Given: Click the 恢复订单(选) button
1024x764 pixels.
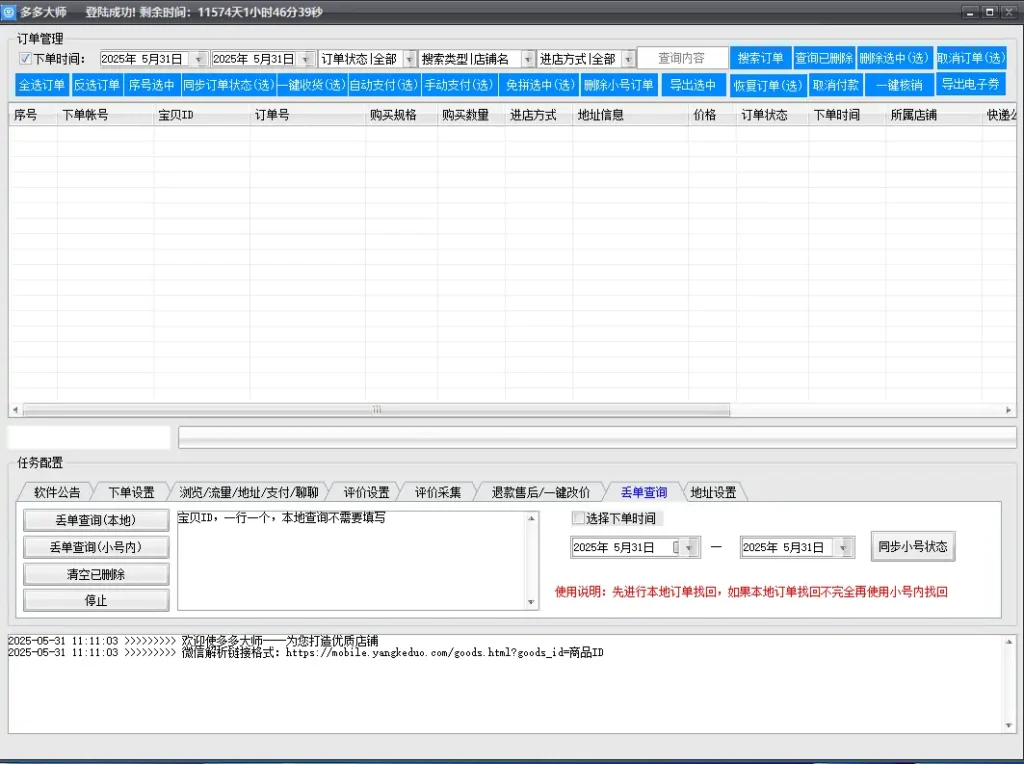Looking at the screenshot, I should [x=767, y=85].
